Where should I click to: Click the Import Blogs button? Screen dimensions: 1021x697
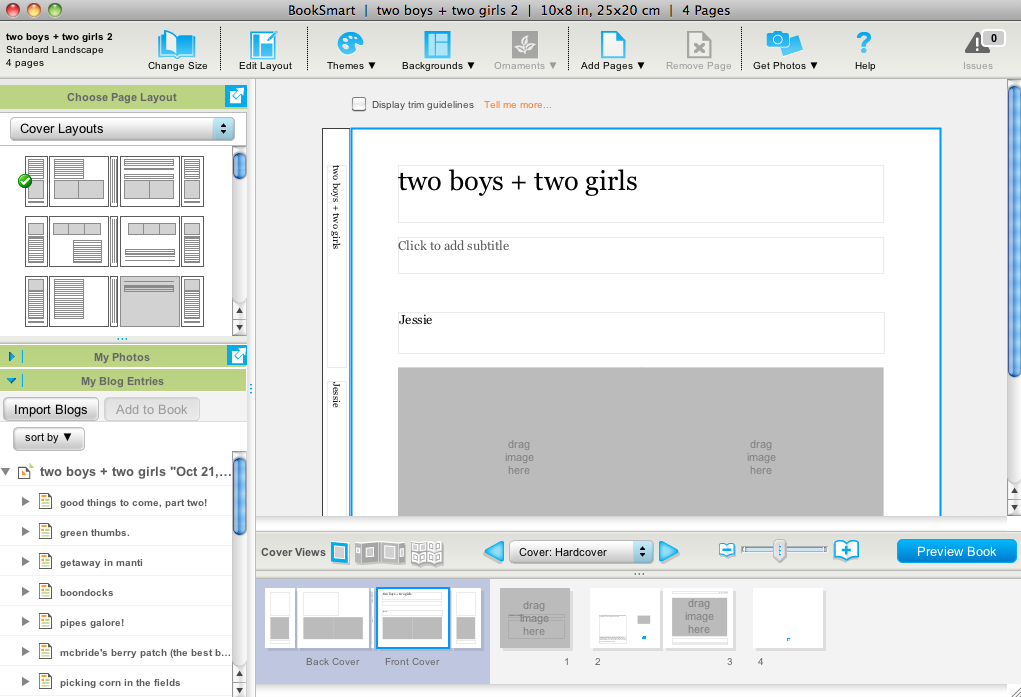(51, 410)
